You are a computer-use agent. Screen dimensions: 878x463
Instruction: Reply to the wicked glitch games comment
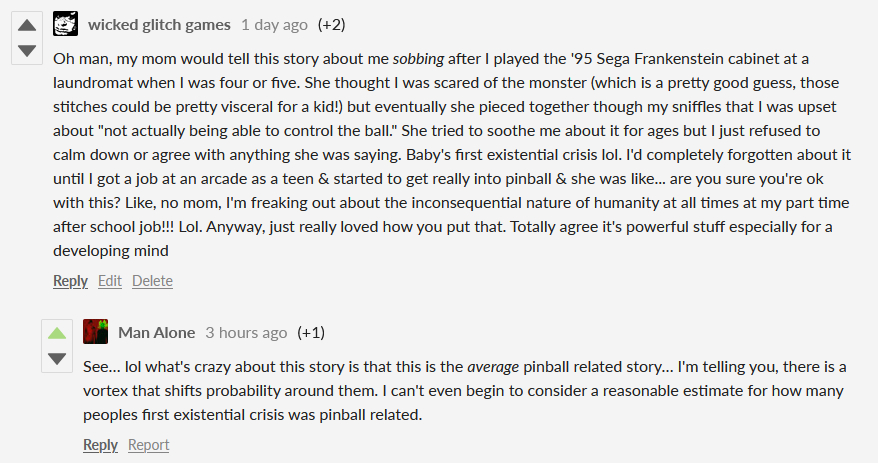tap(70, 281)
